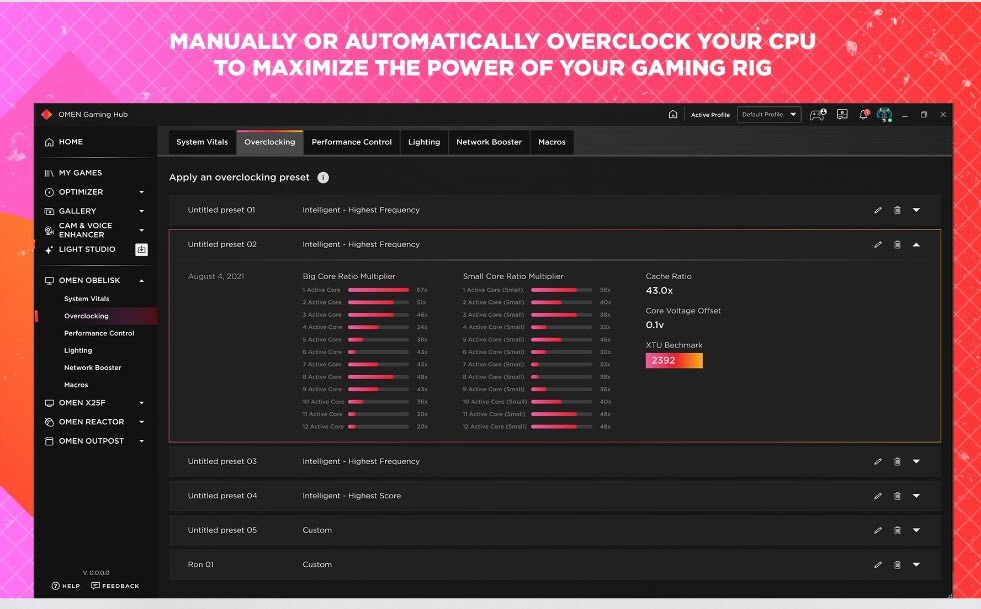981x609 pixels.
Task: Click the XTU Benchmark 2392 score bar
Action: click(x=674, y=361)
